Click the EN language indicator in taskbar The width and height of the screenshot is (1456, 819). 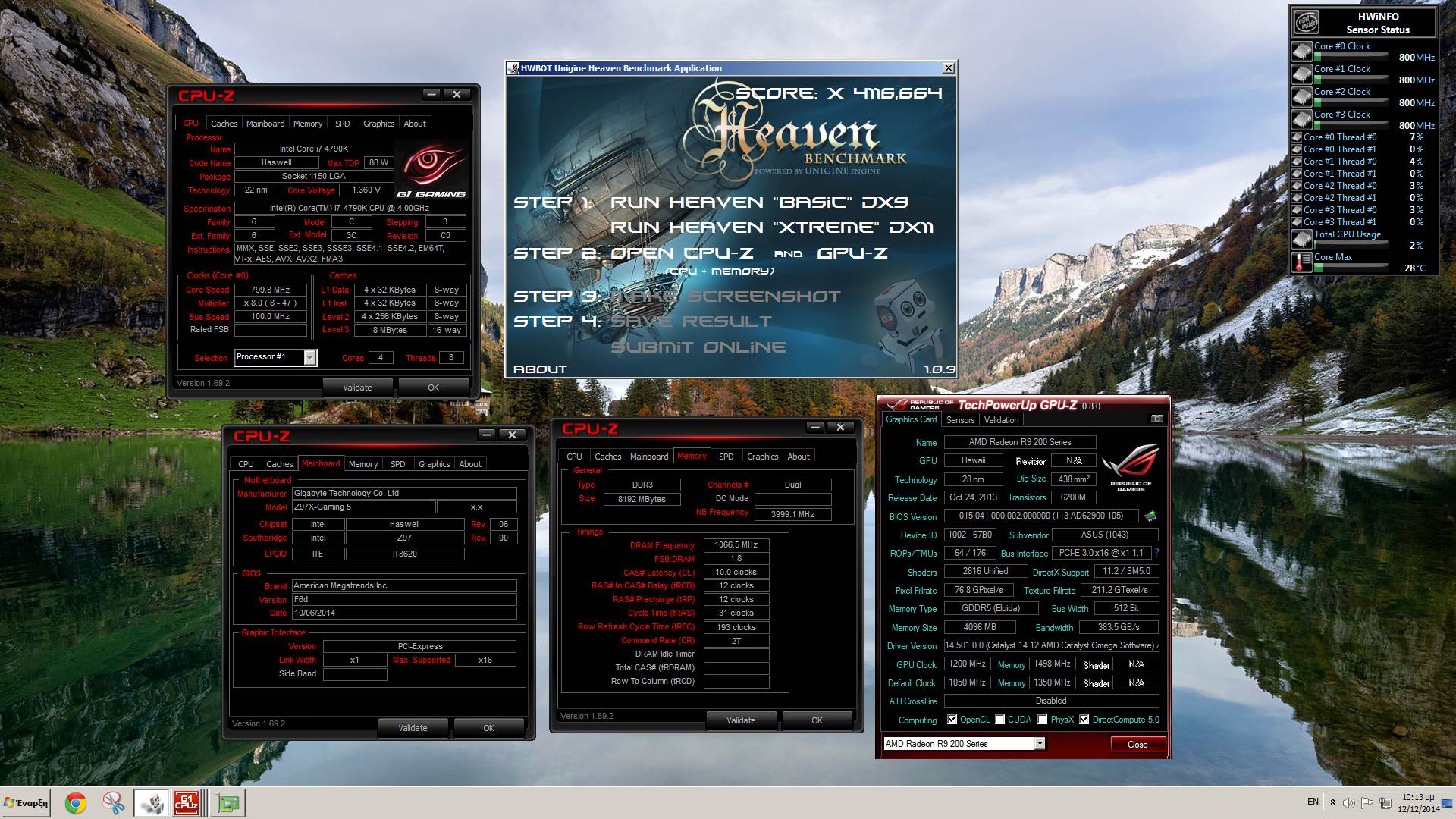pos(1313,802)
